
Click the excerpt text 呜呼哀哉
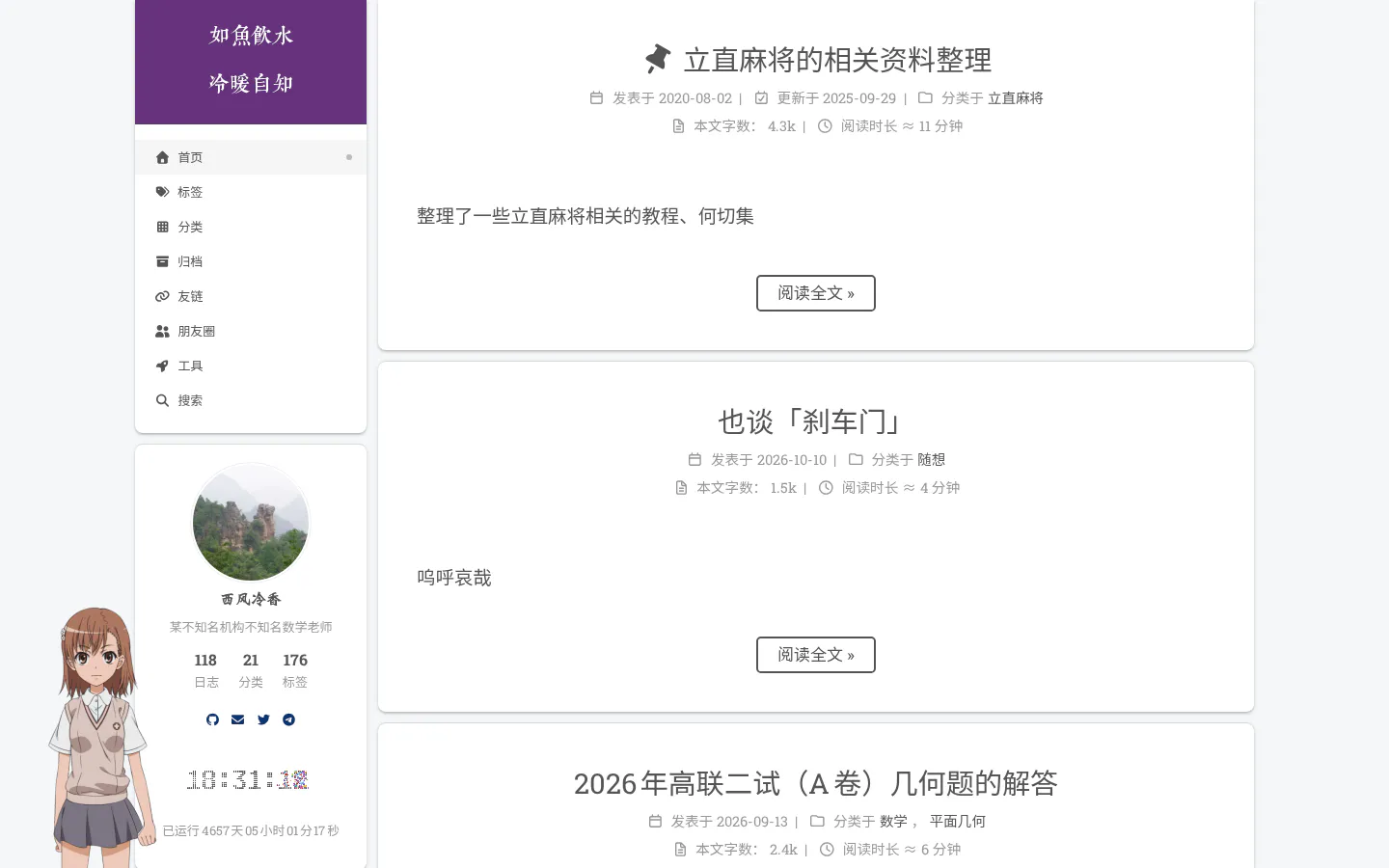click(x=454, y=578)
